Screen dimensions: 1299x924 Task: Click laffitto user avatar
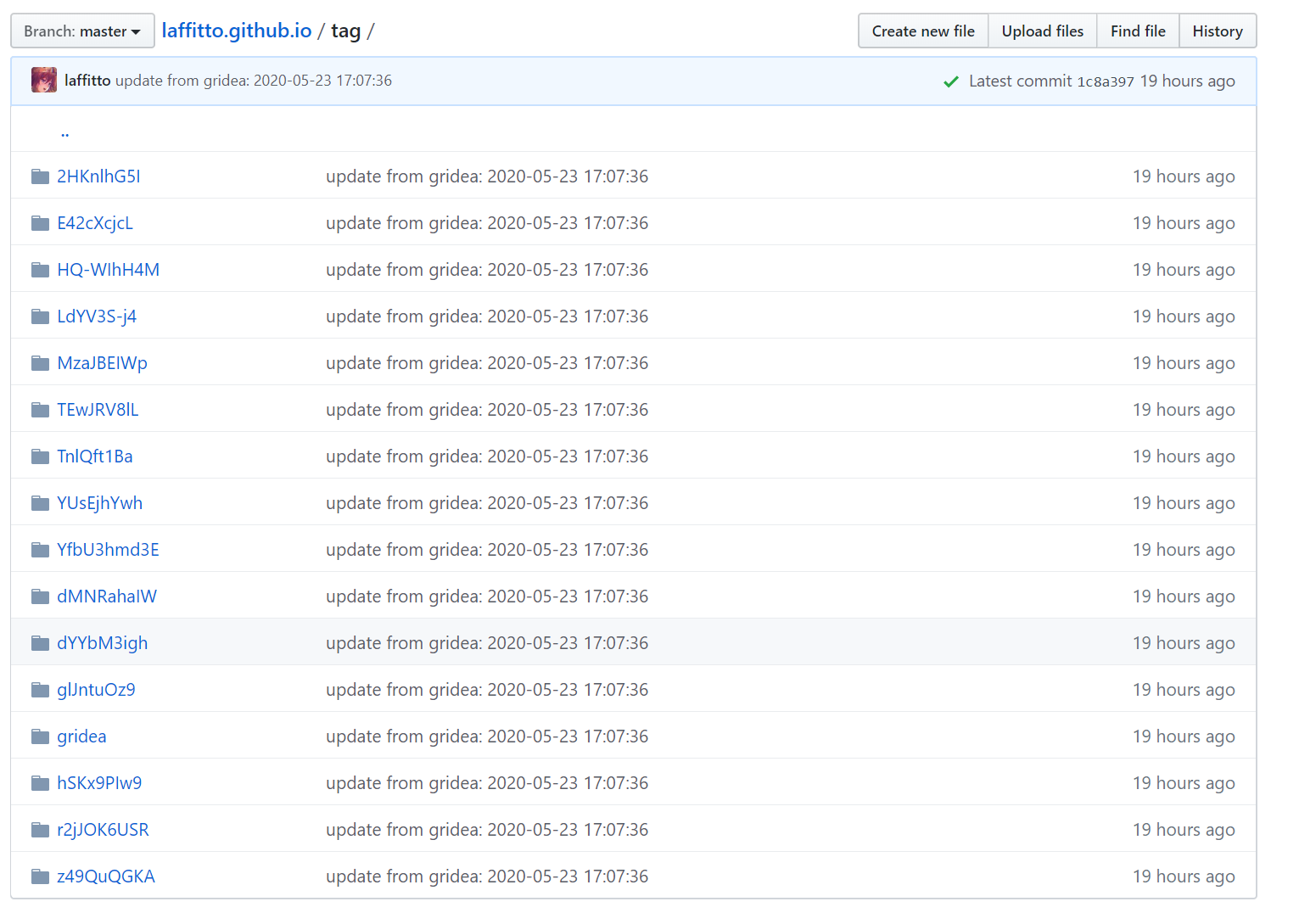[44, 81]
